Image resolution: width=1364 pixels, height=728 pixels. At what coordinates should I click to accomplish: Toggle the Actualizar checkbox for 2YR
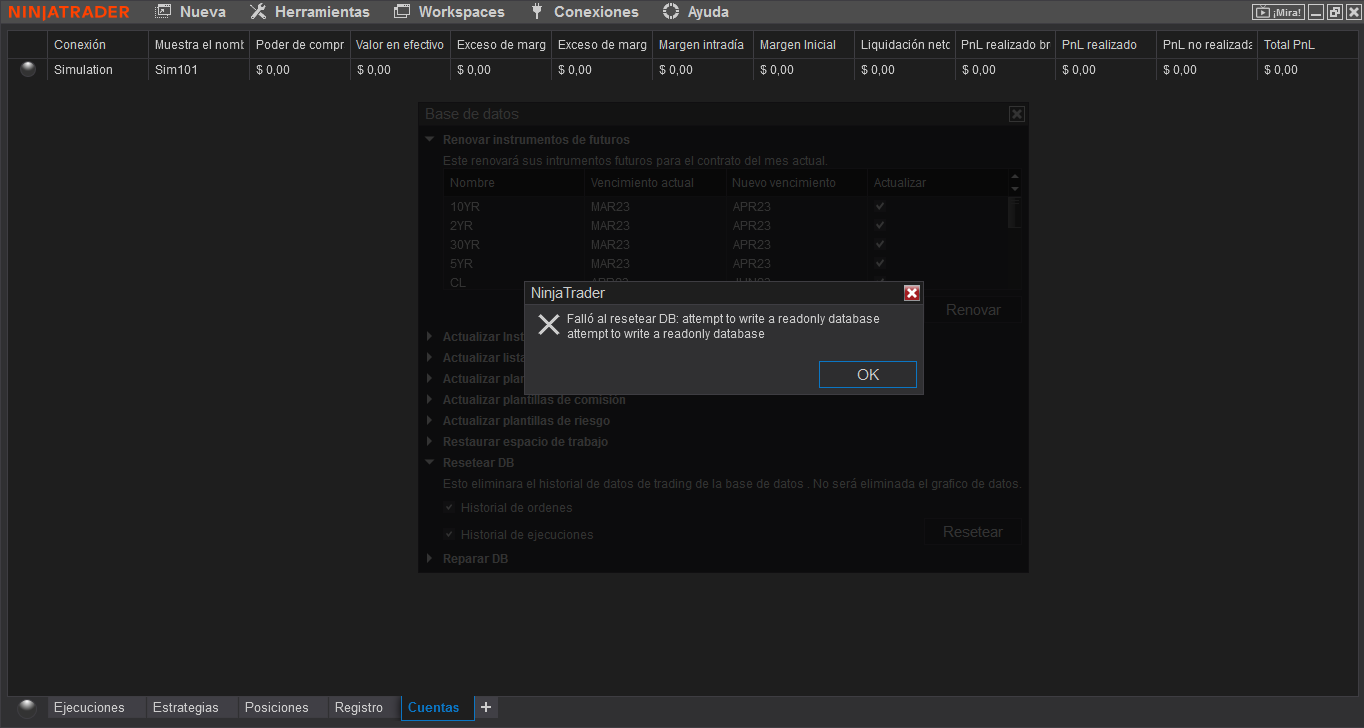880,225
